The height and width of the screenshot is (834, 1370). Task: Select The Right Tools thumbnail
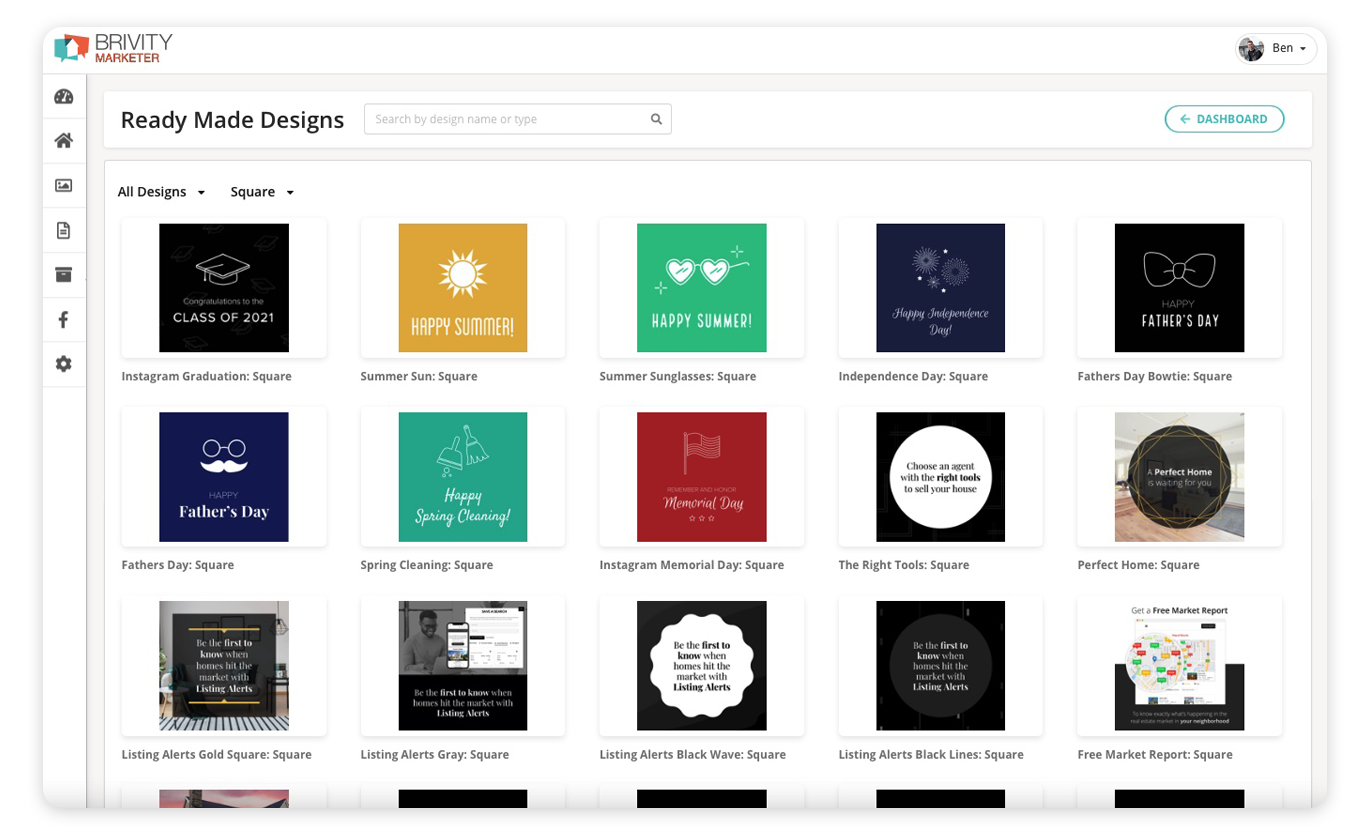pyautogui.click(x=940, y=477)
